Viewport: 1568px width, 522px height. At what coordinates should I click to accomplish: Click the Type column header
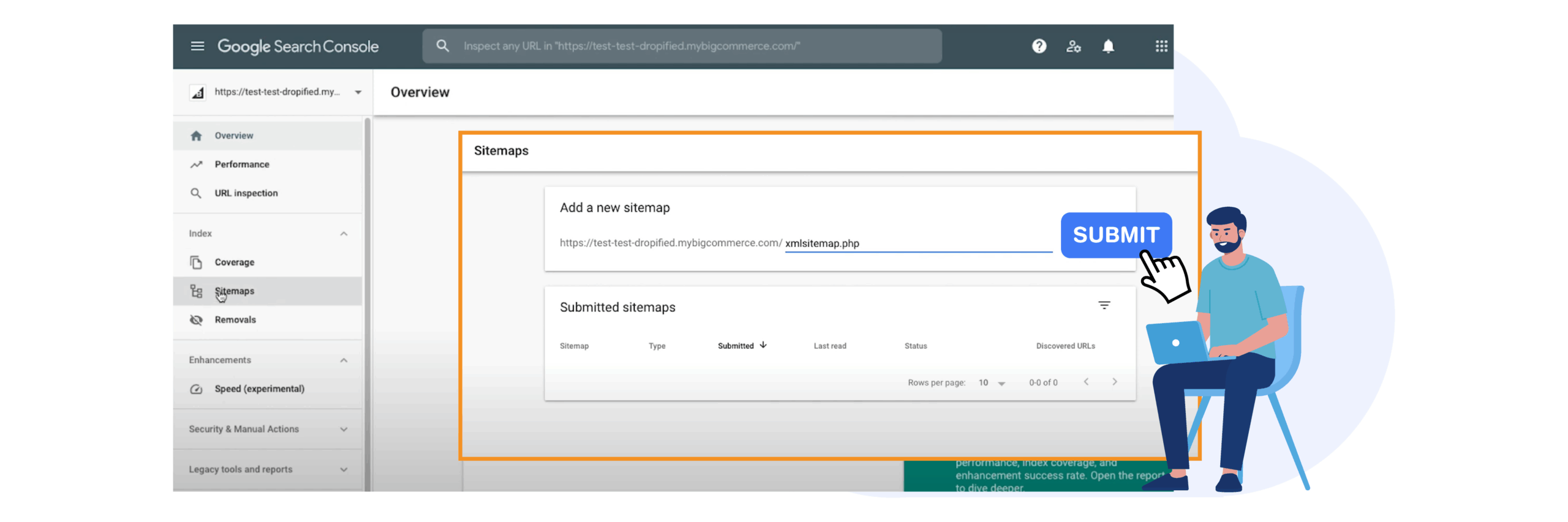(x=657, y=346)
